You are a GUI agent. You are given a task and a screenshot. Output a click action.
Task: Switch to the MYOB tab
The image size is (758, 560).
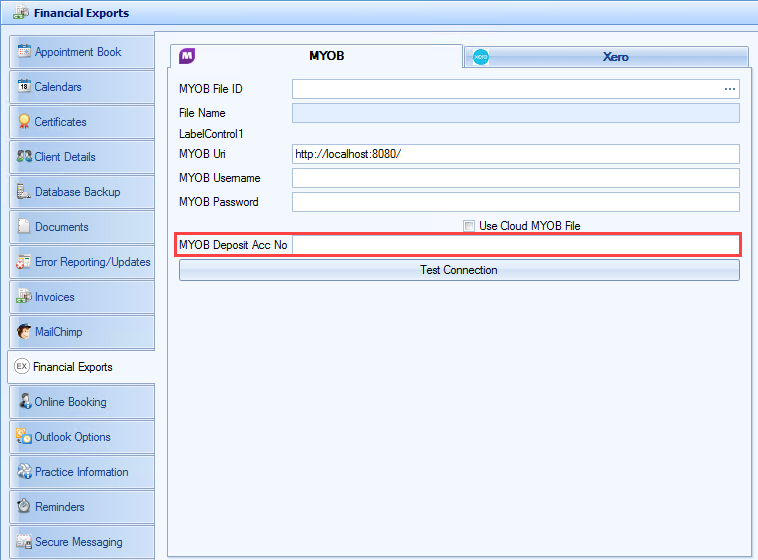pyautogui.click(x=316, y=56)
